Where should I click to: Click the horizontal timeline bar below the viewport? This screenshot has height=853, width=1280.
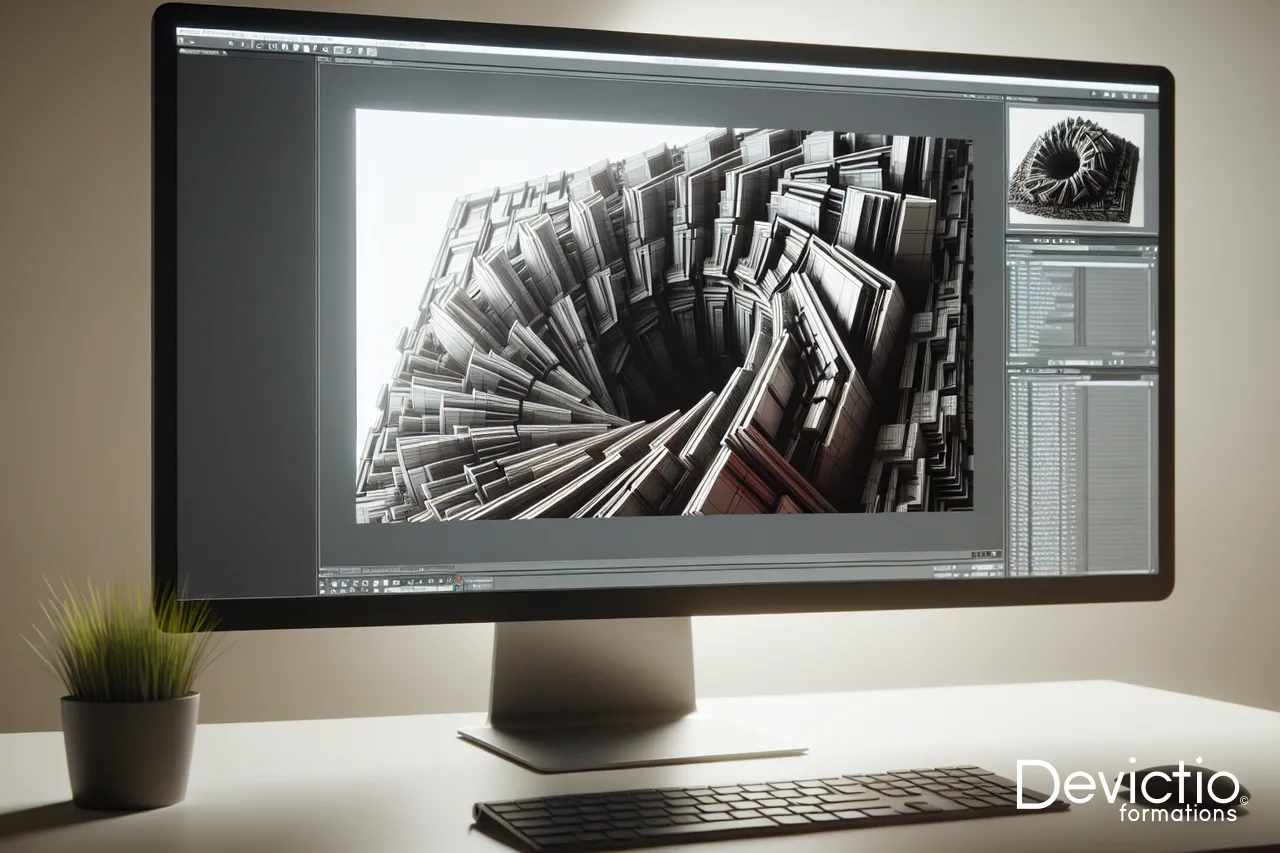660,564
